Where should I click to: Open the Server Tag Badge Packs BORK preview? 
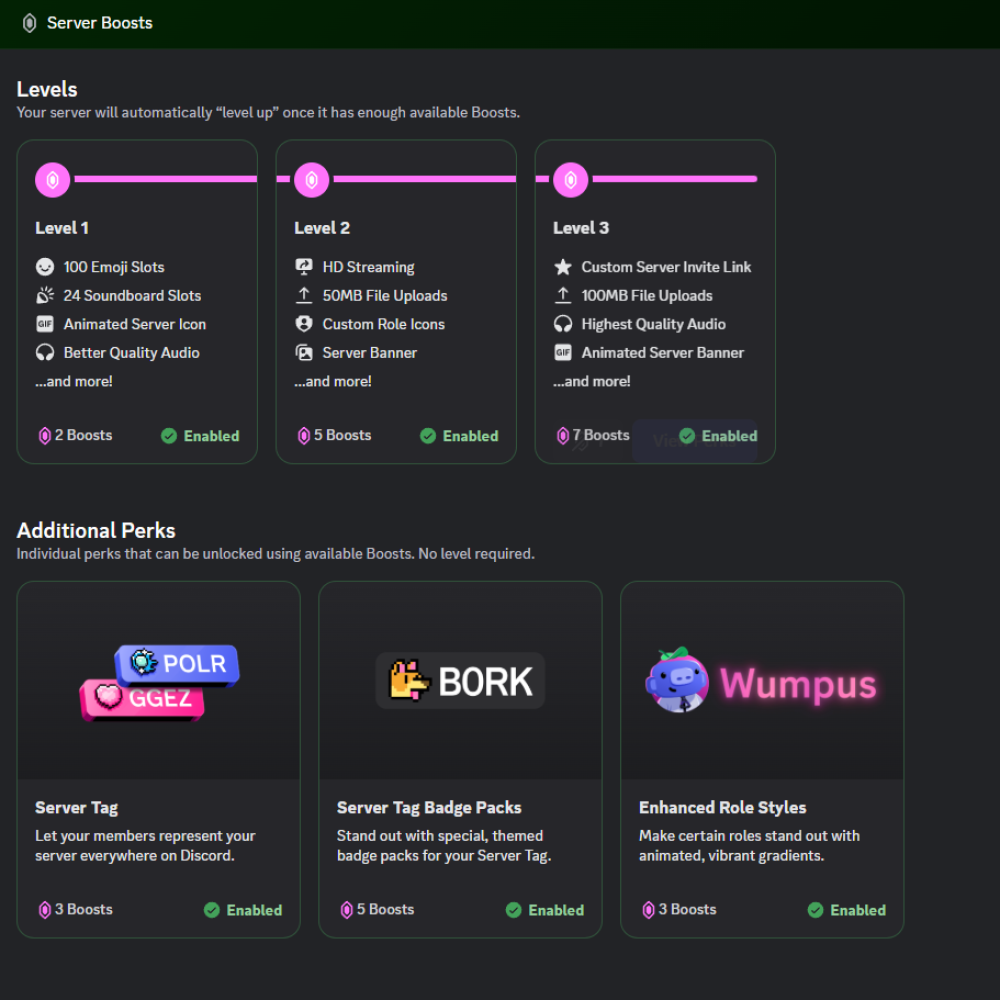[x=460, y=681]
